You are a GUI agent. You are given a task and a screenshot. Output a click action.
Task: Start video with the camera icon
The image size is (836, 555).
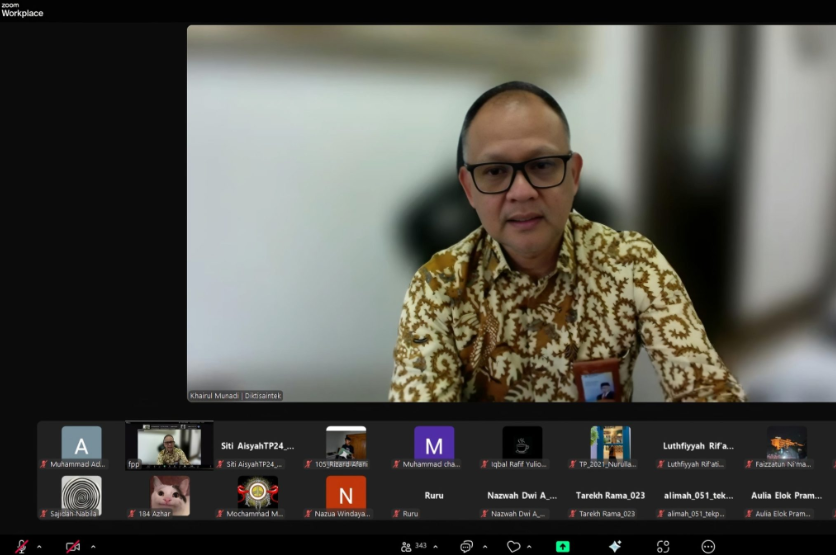pyautogui.click(x=73, y=546)
